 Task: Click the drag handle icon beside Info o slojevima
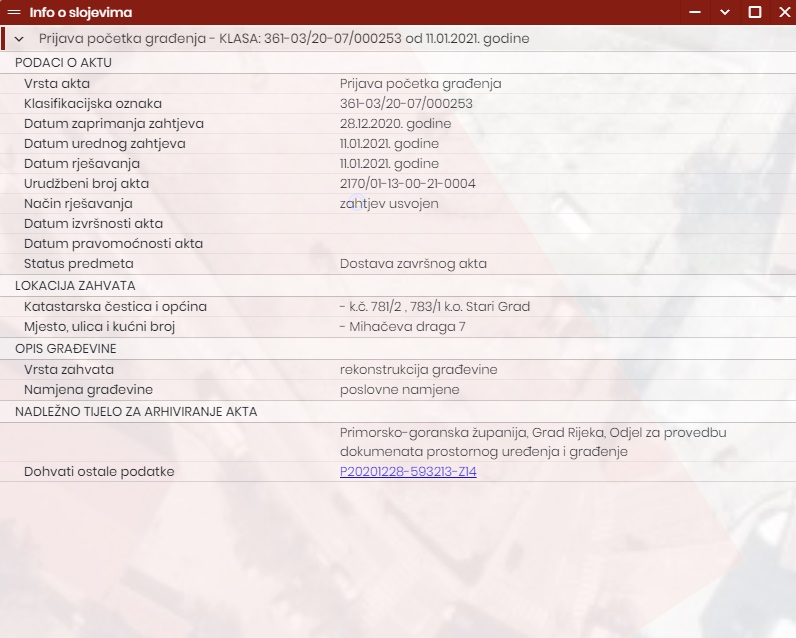[14, 13]
